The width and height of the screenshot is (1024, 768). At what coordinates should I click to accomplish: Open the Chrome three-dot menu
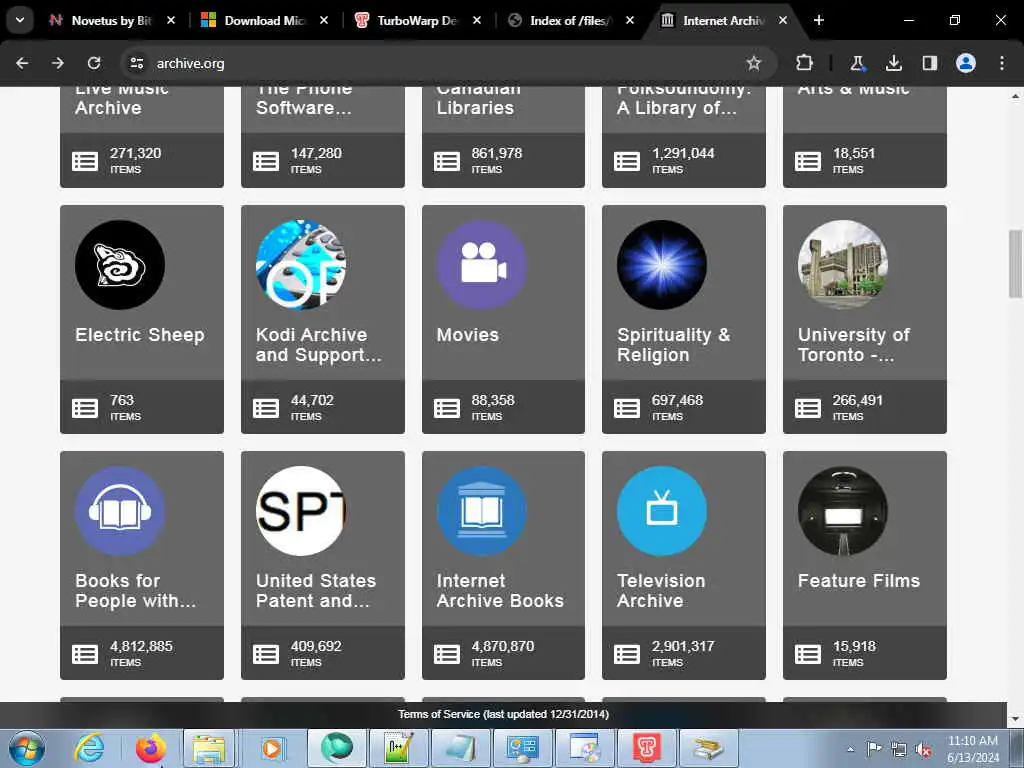click(x=1002, y=63)
